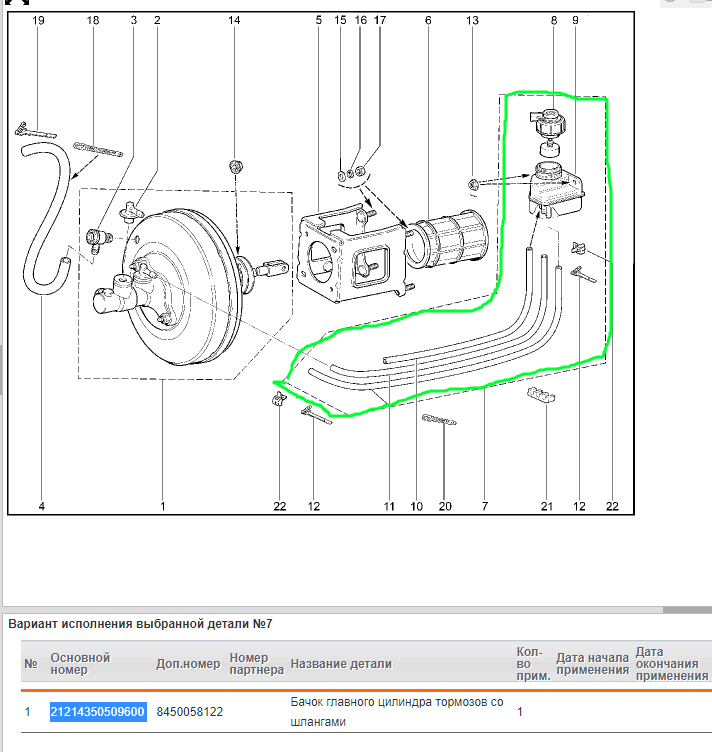Click callout 12 next to callout 11
Viewport: 712px width, 752px height.
(314, 506)
